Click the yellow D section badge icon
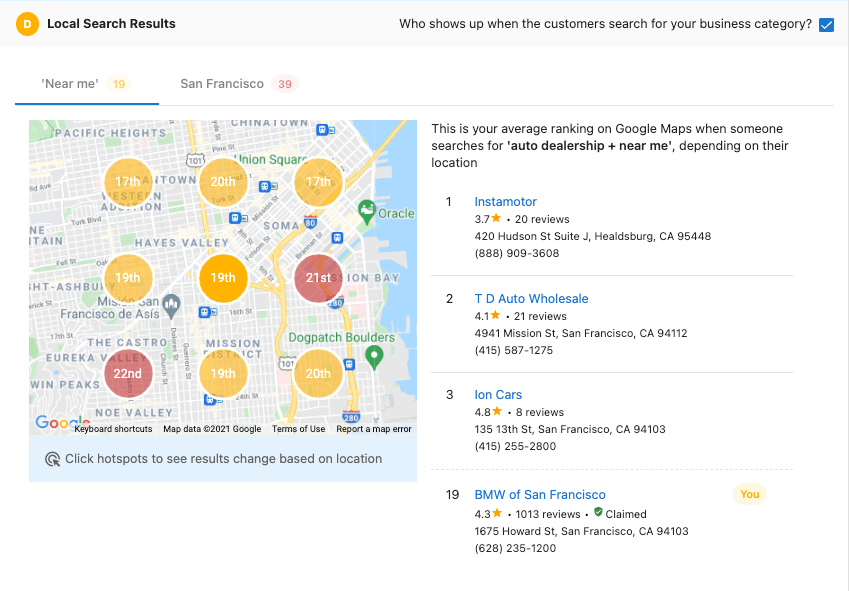This screenshot has width=849, height=591. [x=28, y=24]
